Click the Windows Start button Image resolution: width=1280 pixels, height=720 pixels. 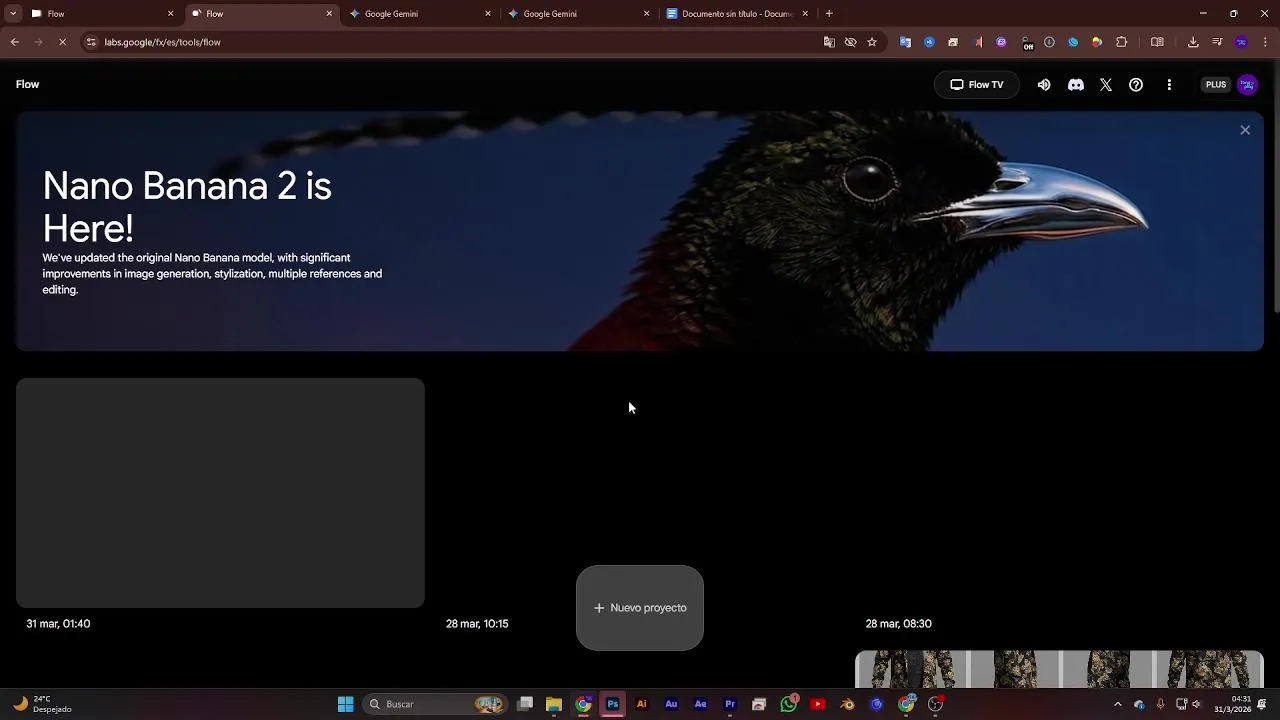click(345, 704)
